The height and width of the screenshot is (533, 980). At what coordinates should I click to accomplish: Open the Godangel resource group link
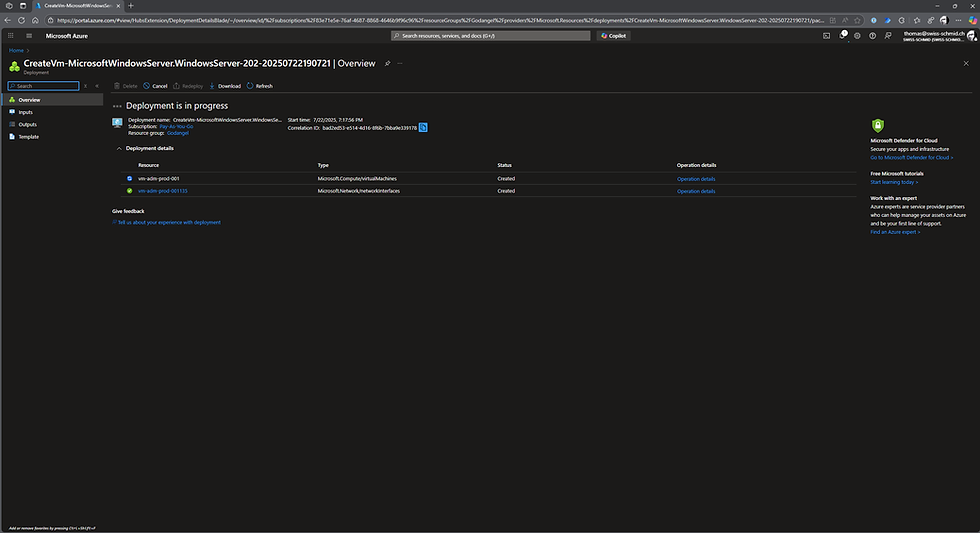pos(178,132)
